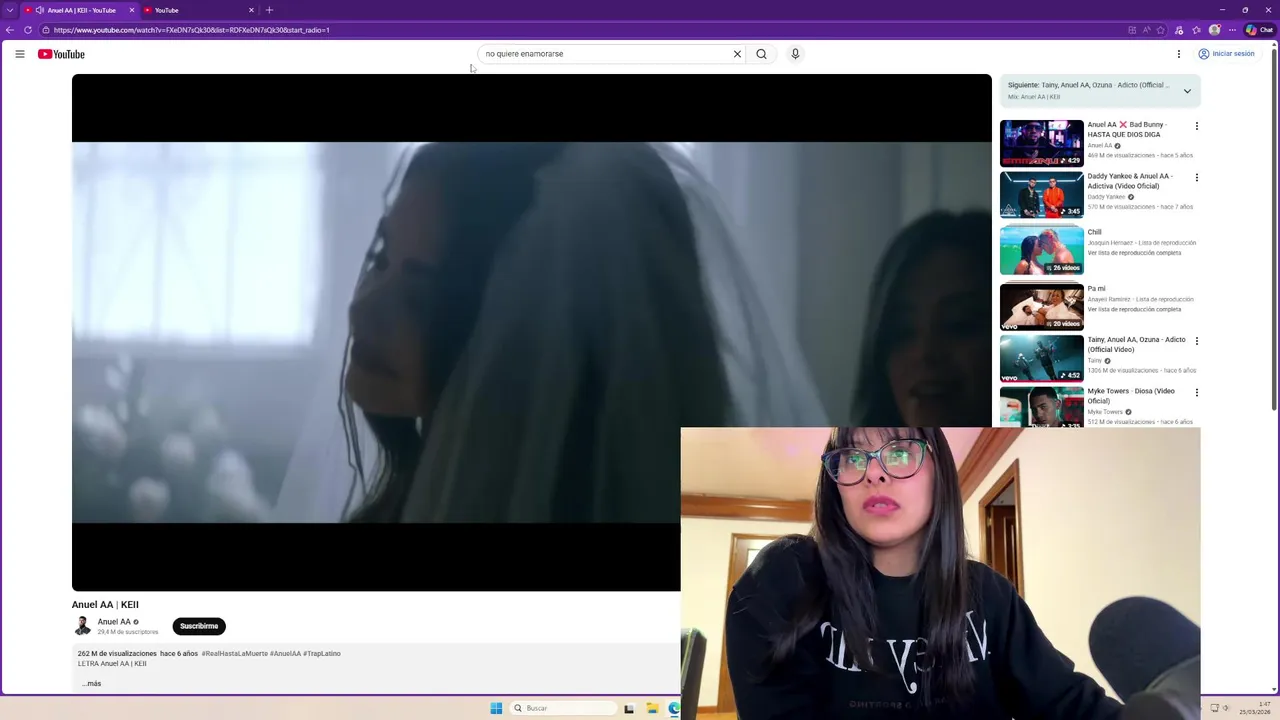Click the #AnuelAA hashtag
This screenshot has width=1280, height=720.
285,654
